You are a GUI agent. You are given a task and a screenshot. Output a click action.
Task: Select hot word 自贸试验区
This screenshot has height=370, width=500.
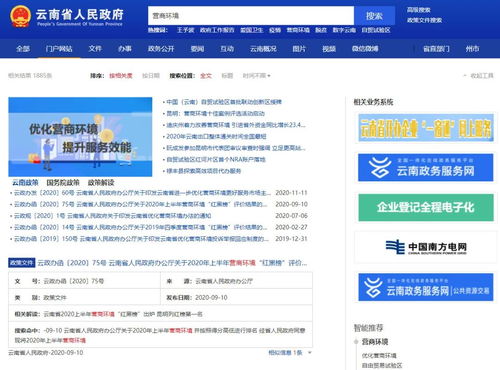[x=376, y=30]
